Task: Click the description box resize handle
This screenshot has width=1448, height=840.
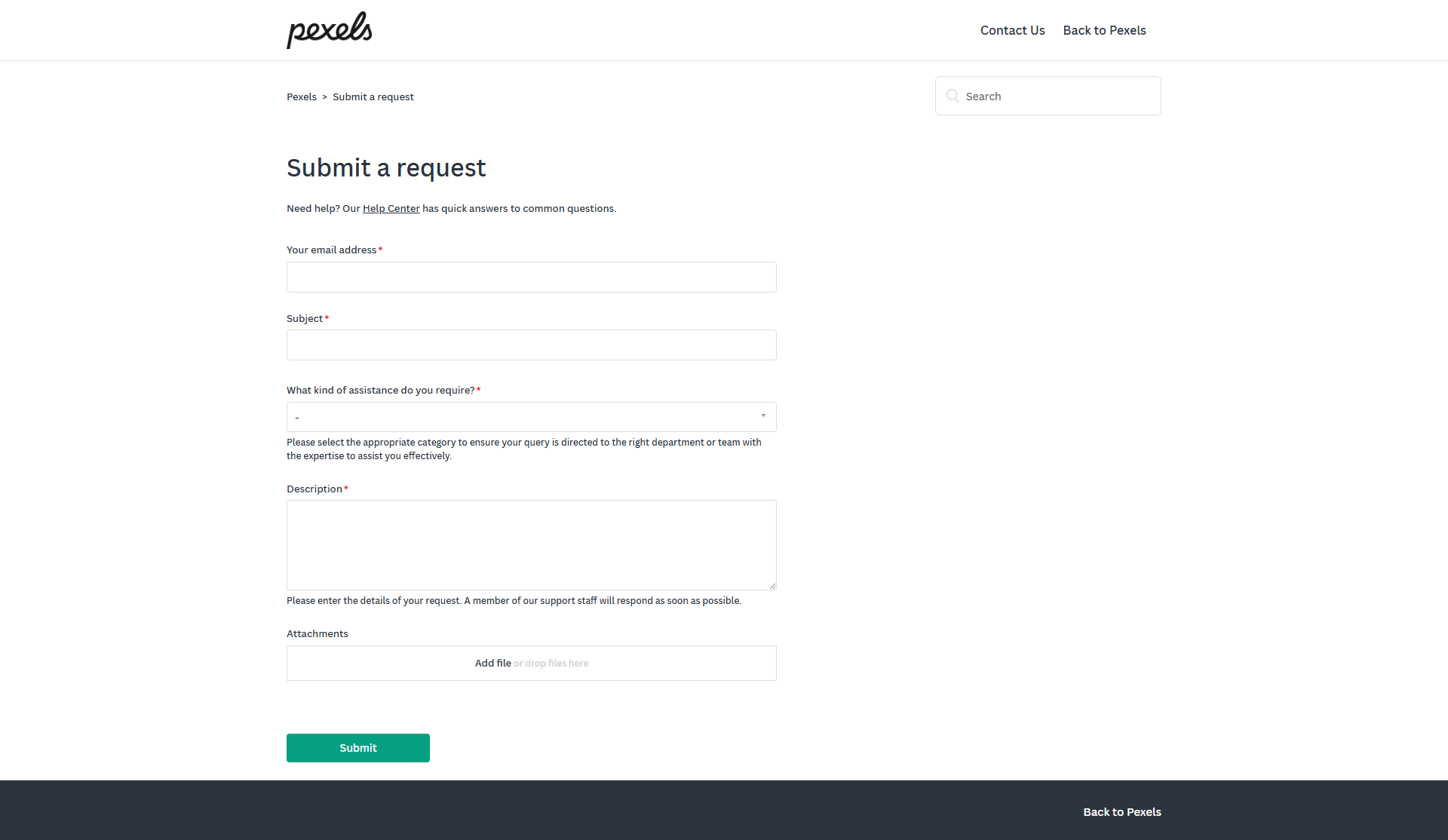Action: (772, 586)
